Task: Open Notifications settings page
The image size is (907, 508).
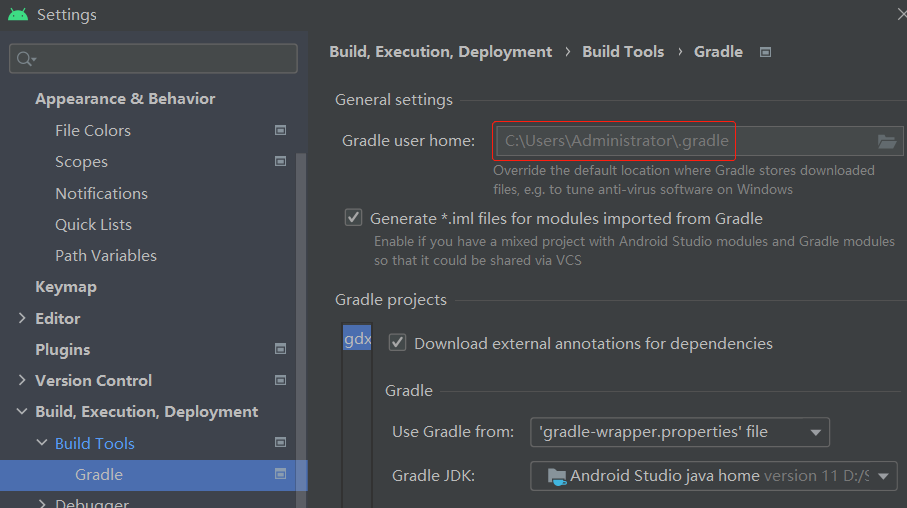Action: click(x=101, y=193)
